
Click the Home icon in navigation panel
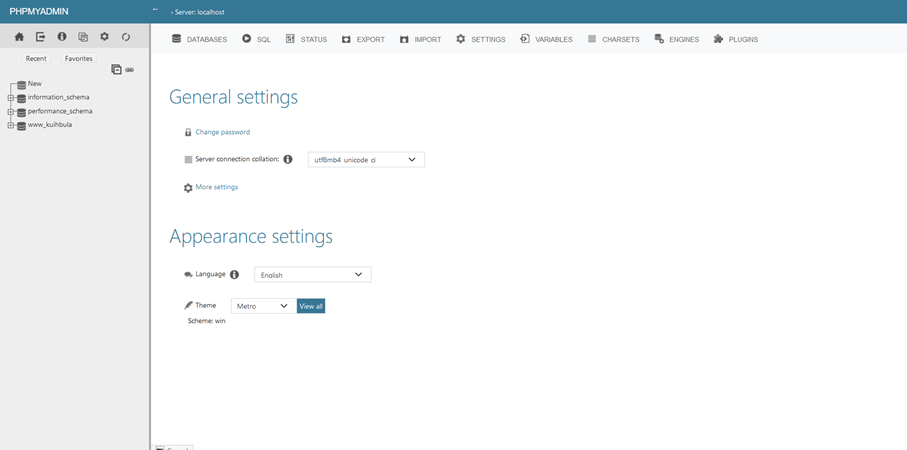pyautogui.click(x=18, y=37)
